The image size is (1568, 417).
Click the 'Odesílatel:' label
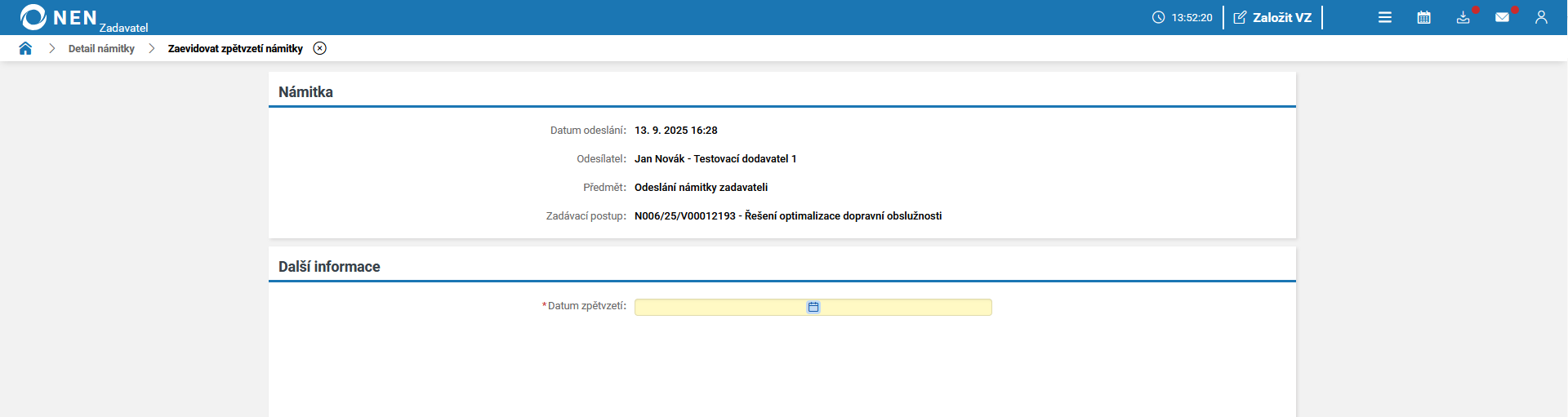click(602, 159)
